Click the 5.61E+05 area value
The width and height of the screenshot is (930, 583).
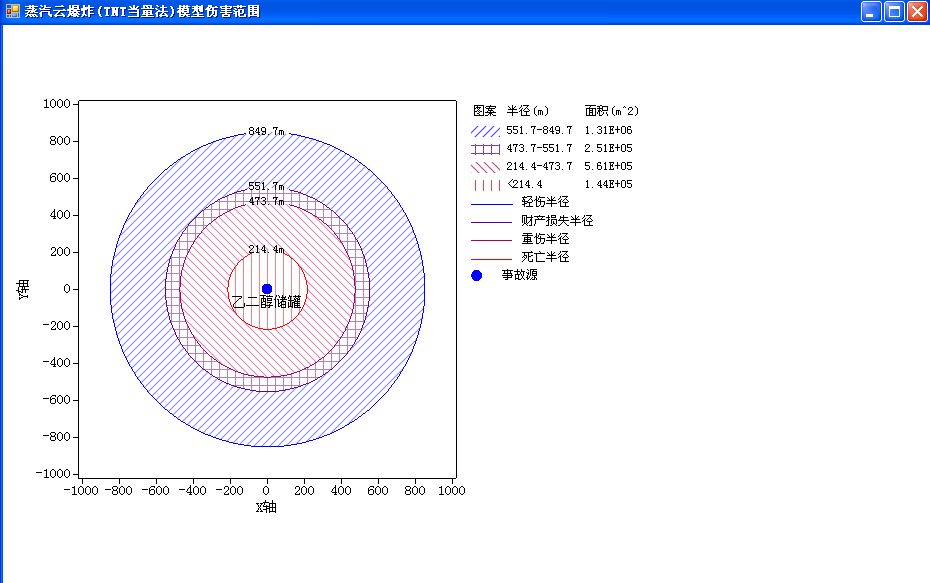pyautogui.click(x=609, y=166)
